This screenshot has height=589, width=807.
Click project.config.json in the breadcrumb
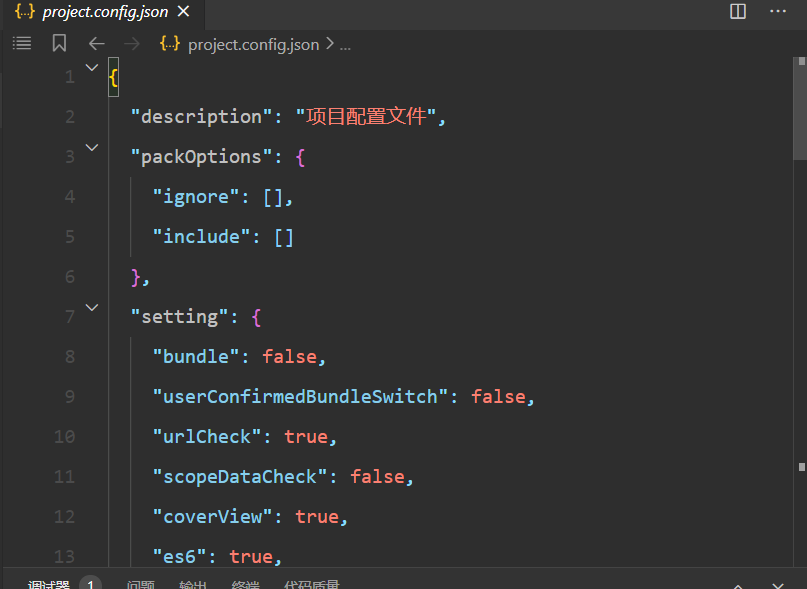point(253,45)
